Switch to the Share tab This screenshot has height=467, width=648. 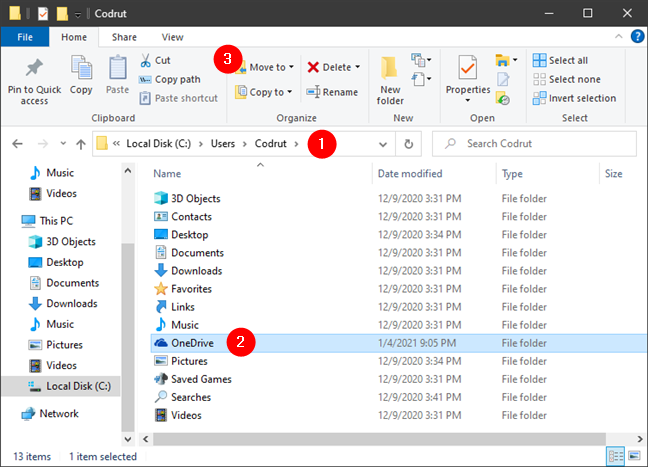(x=124, y=37)
